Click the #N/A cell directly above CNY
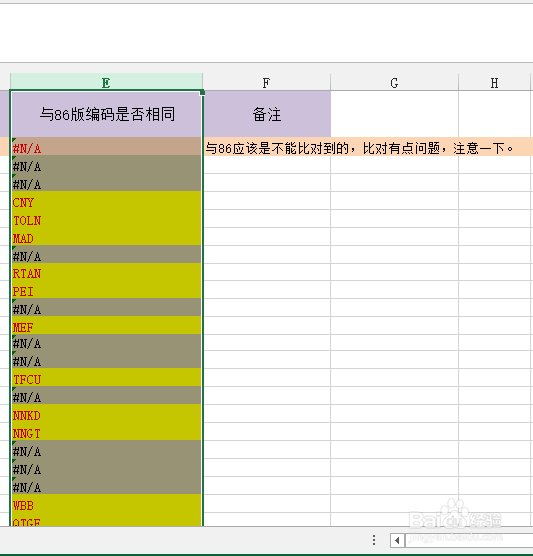 tap(106, 183)
